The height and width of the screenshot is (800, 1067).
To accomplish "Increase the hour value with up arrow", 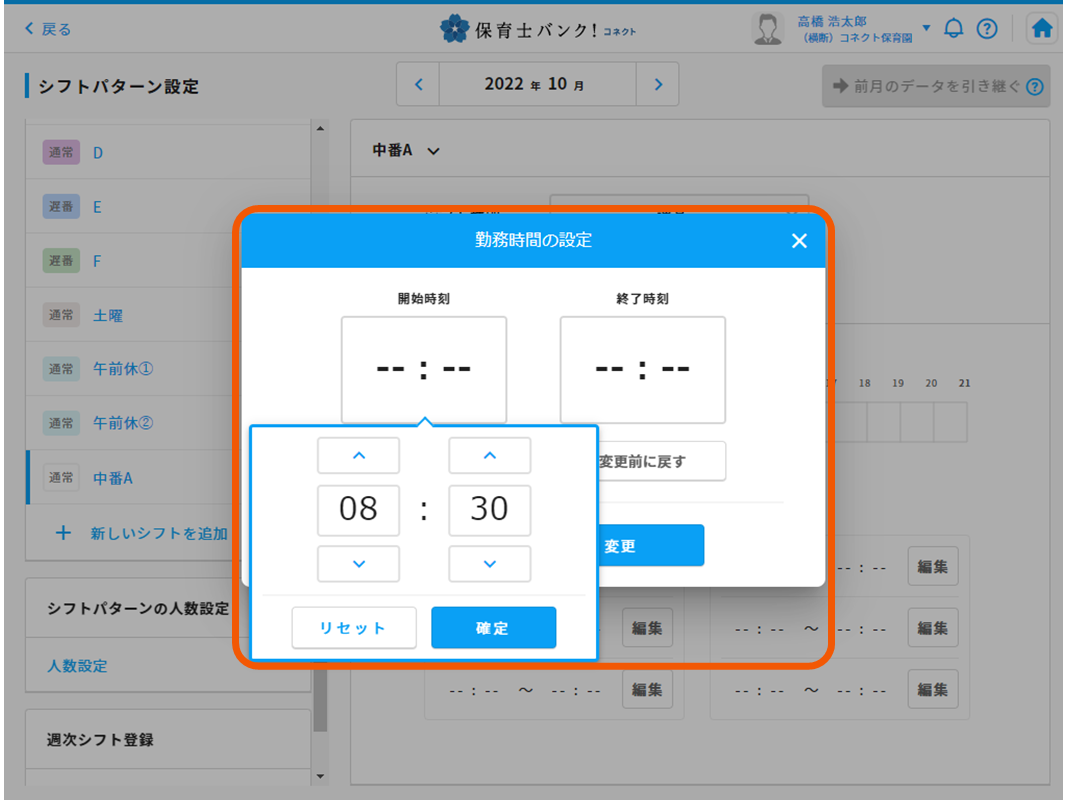I will tap(358, 456).
